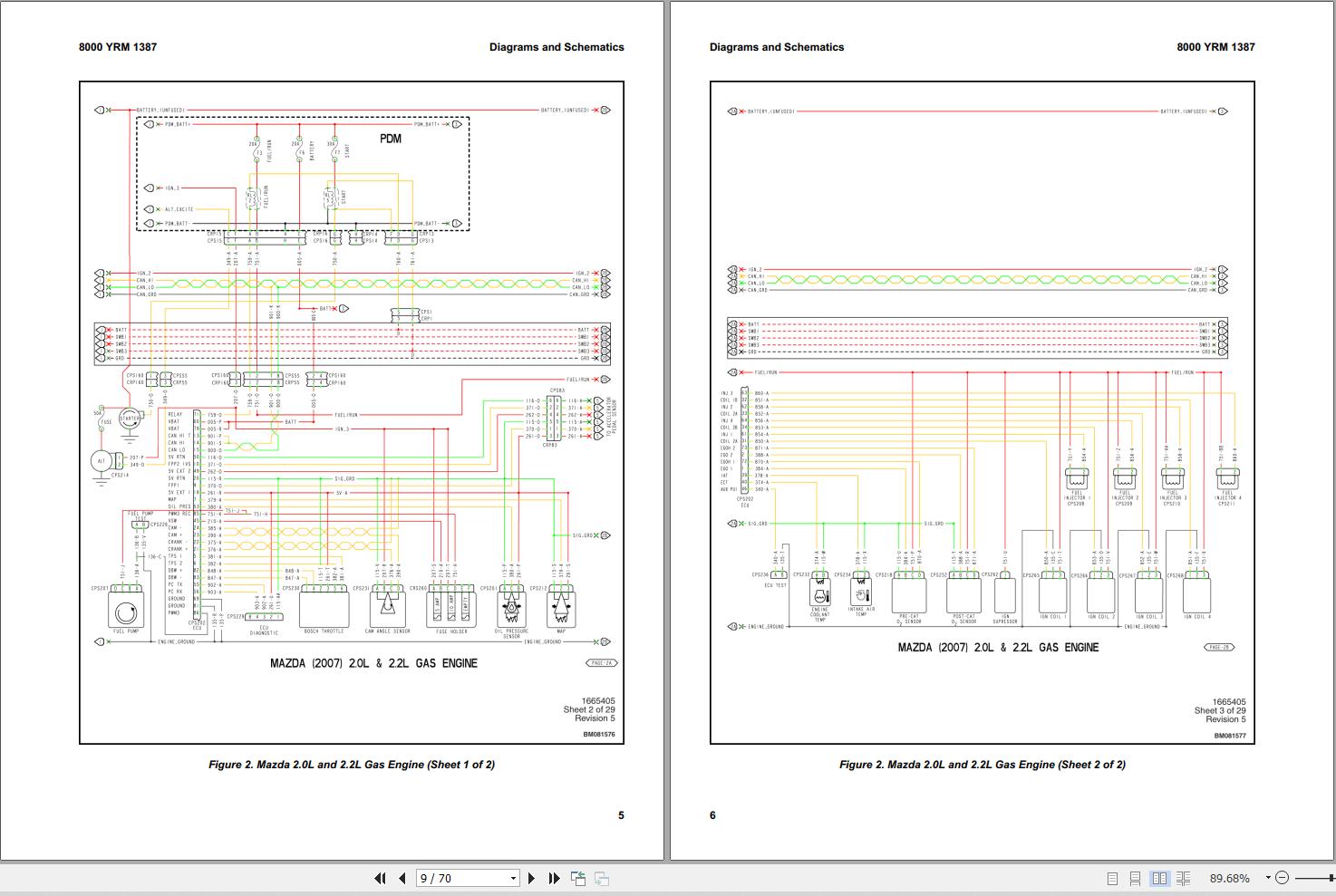Click the Sheet 1 of 2 figure caption
The width and height of the screenshot is (1336, 896).
click(x=352, y=765)
